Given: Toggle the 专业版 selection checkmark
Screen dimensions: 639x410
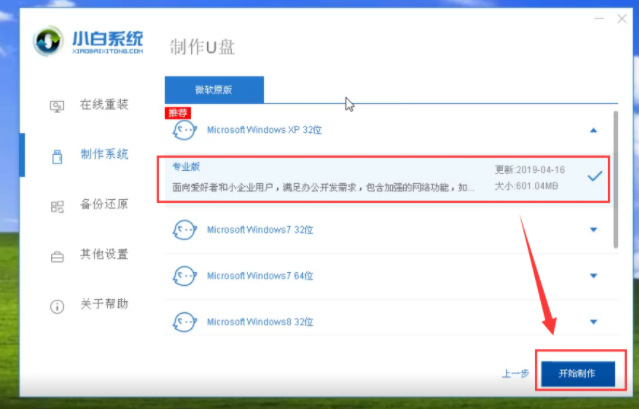Looking at the screenshot, I should (594, 176).
